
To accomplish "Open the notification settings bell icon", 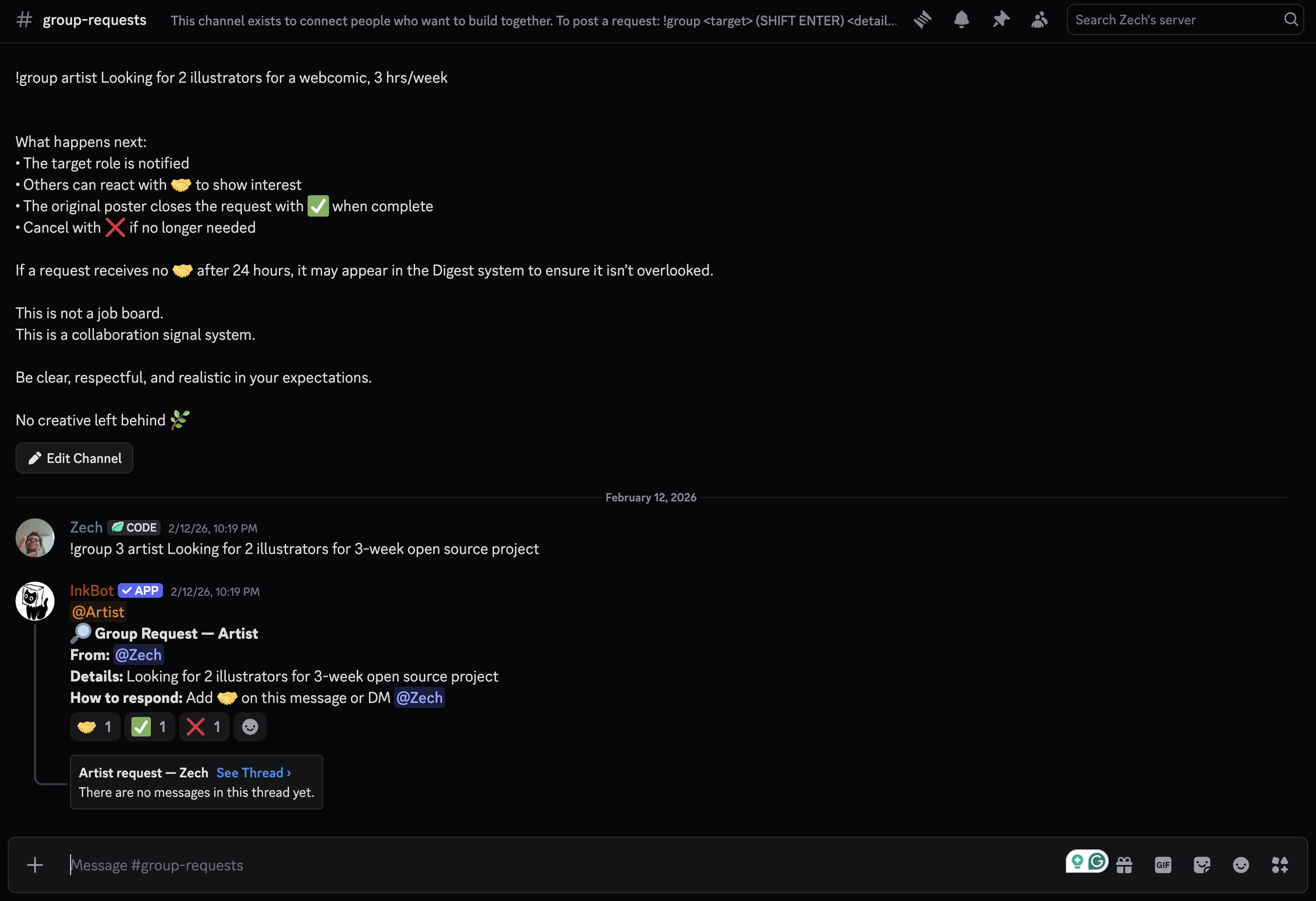I will coord(962,19).
